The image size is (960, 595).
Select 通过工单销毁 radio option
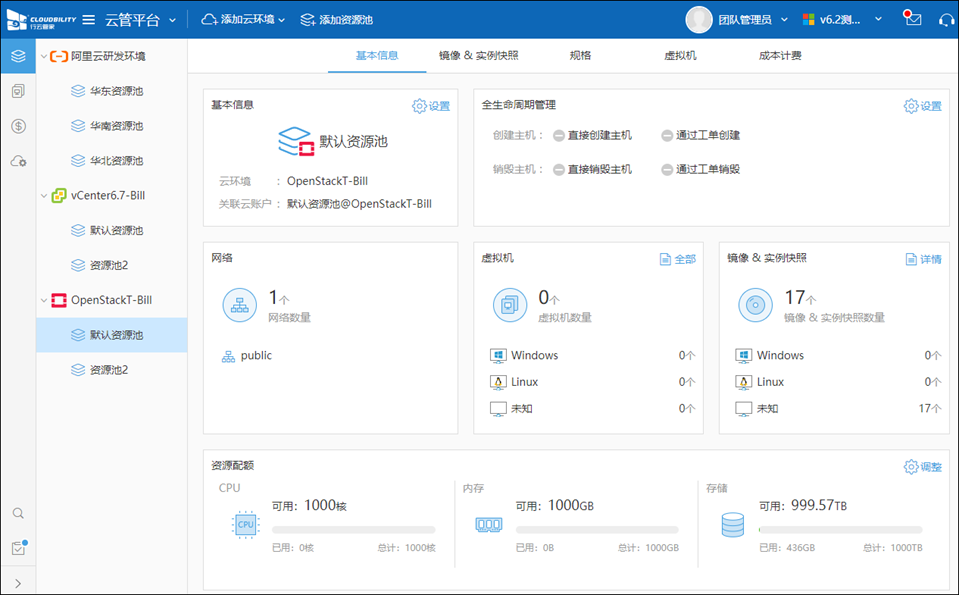(x=667, y=169)
